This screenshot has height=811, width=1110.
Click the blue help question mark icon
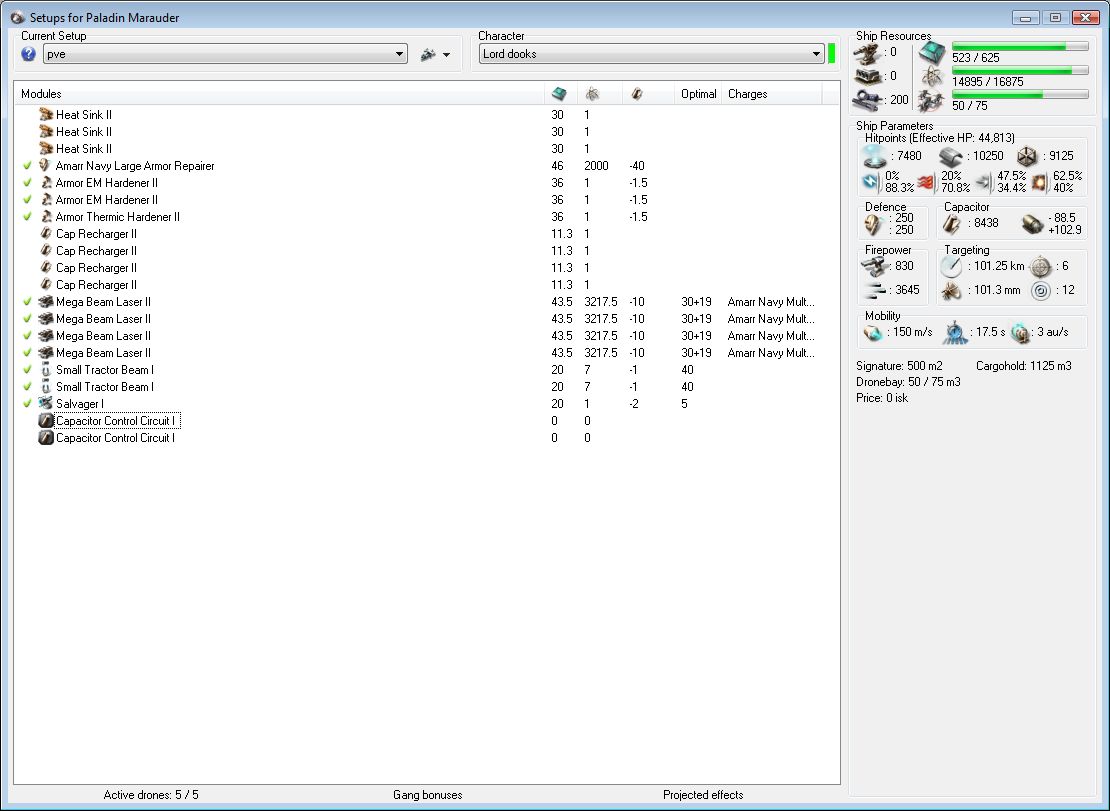(x=28, y=54)
